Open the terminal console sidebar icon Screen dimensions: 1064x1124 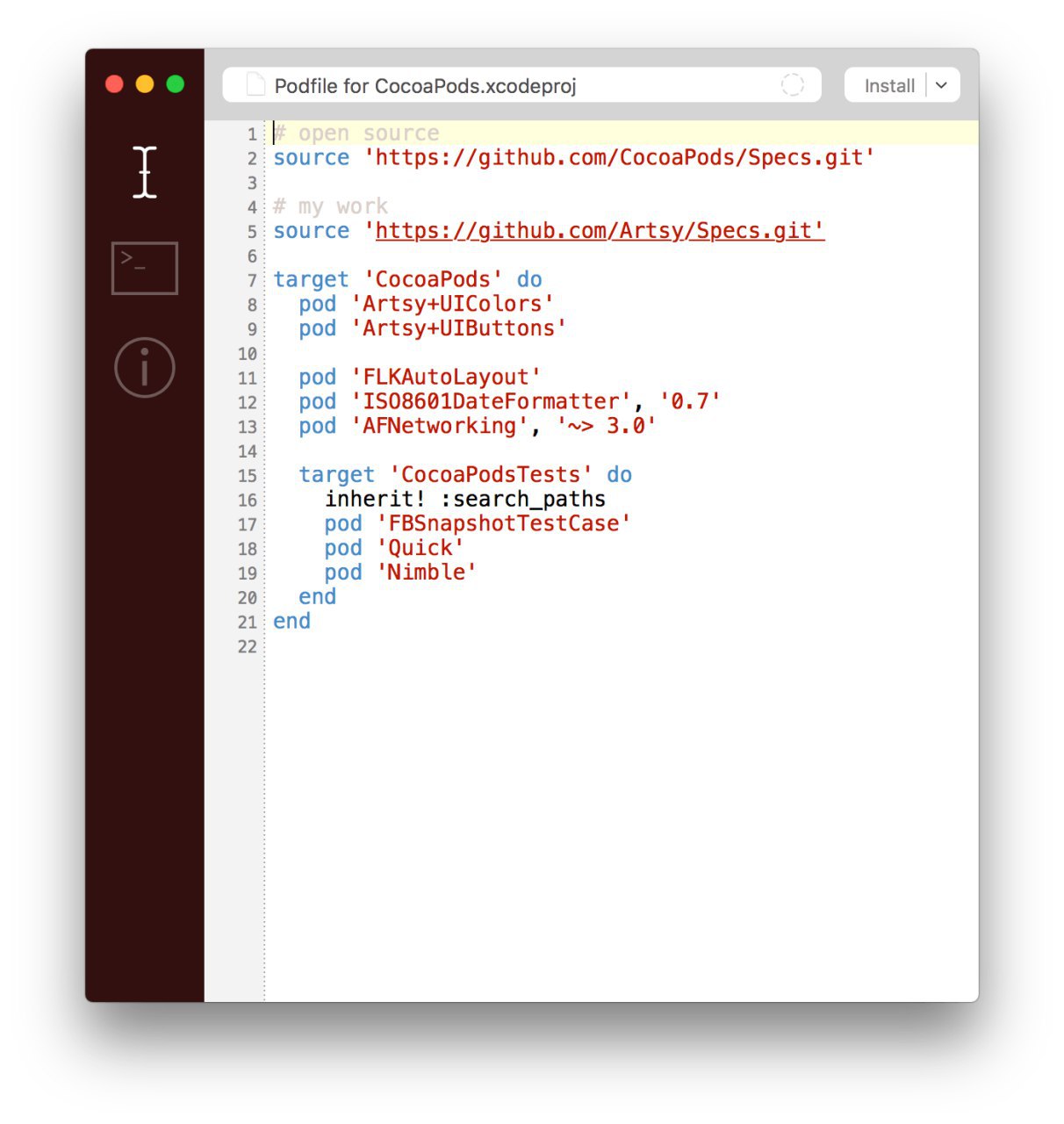click(145, 268)
